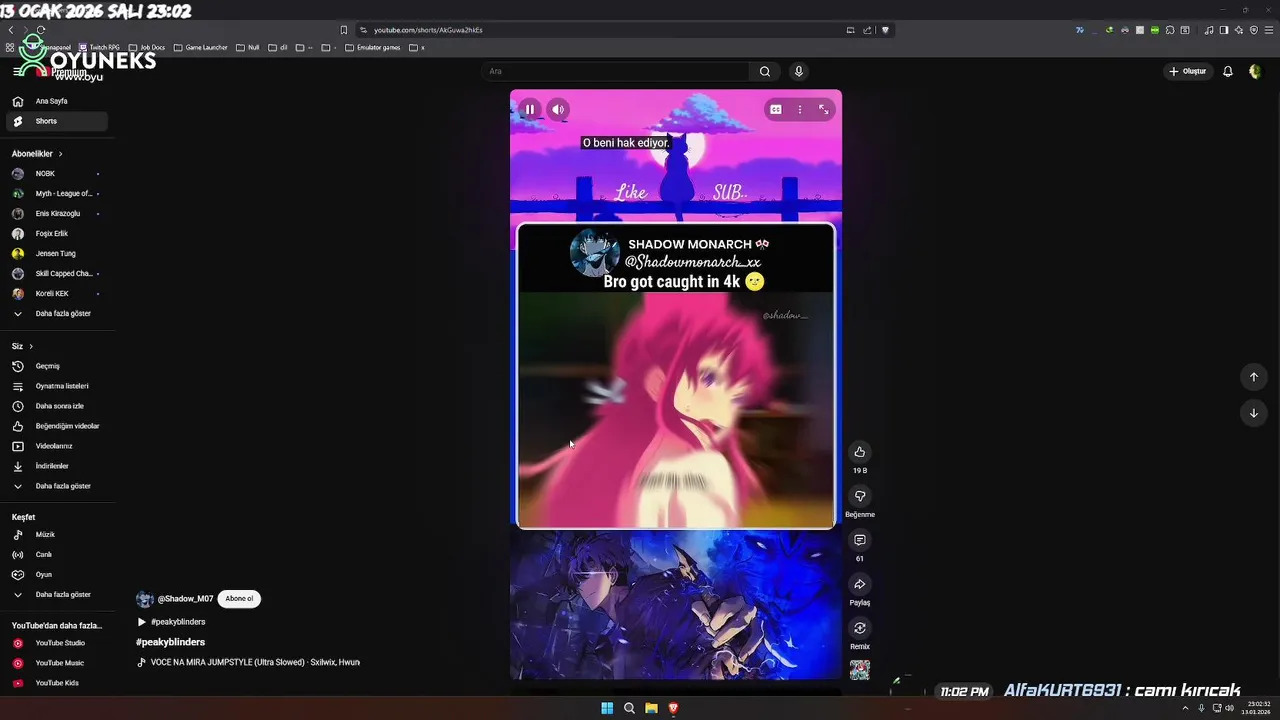
Task: Mute the Shorts video volume
Action: [x=558, y=110]
